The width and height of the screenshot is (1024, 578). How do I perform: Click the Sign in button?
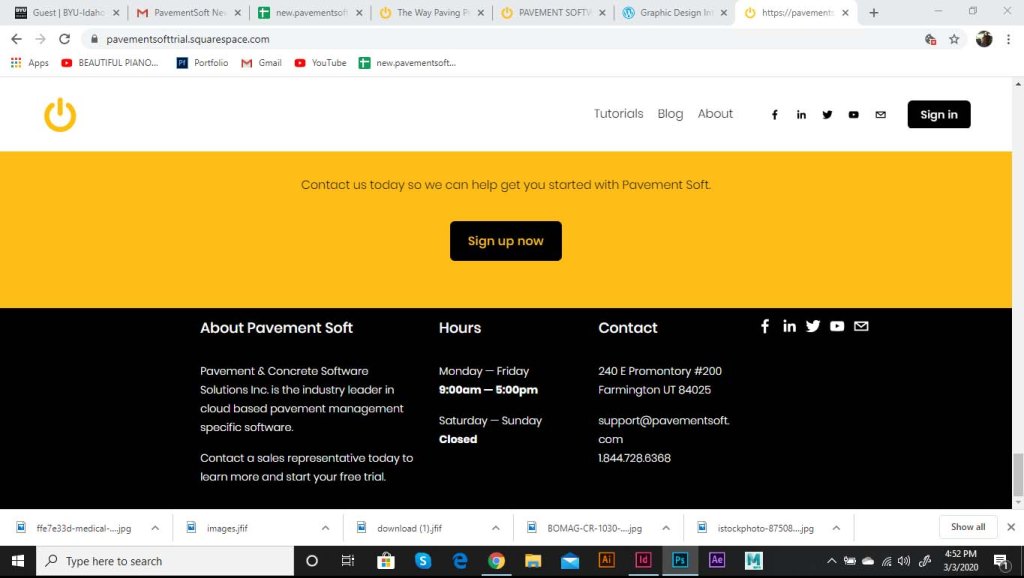tap(938, 115)
